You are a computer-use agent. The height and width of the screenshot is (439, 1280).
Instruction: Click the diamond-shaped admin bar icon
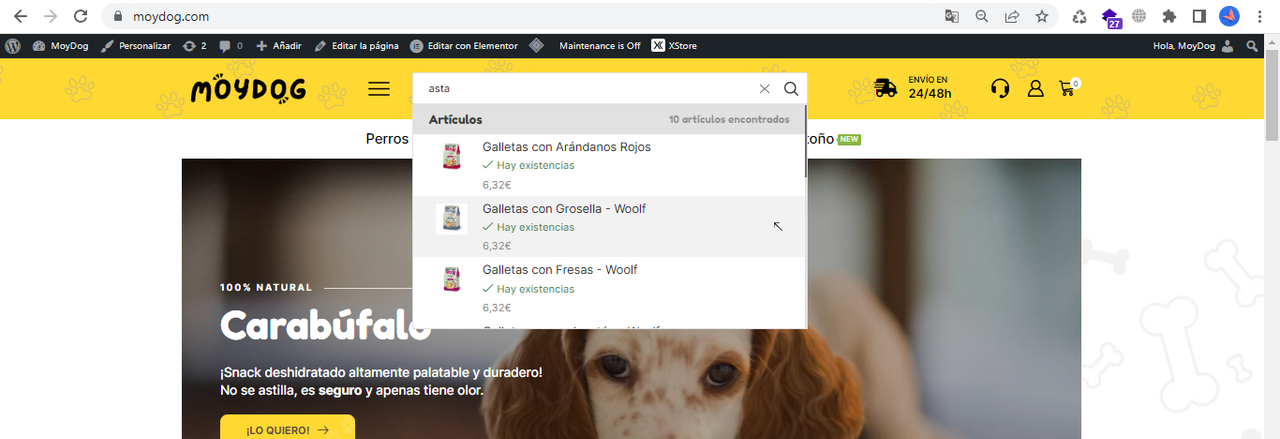pyautogui.click(x=536, y=46)
